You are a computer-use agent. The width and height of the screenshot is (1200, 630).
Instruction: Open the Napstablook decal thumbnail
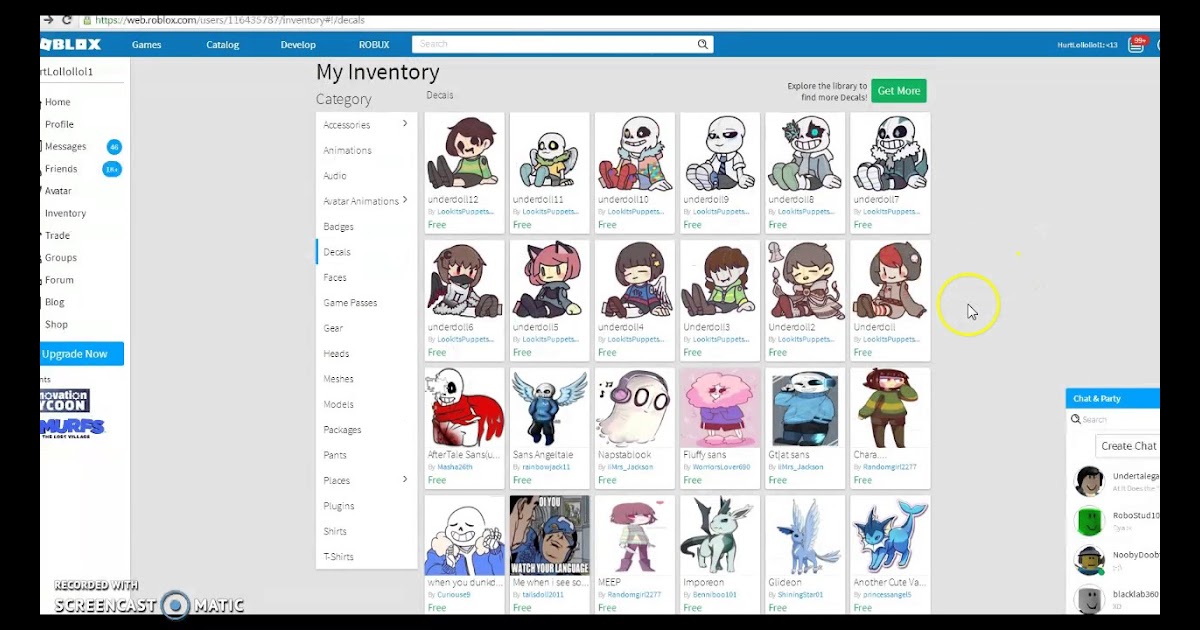635,408
